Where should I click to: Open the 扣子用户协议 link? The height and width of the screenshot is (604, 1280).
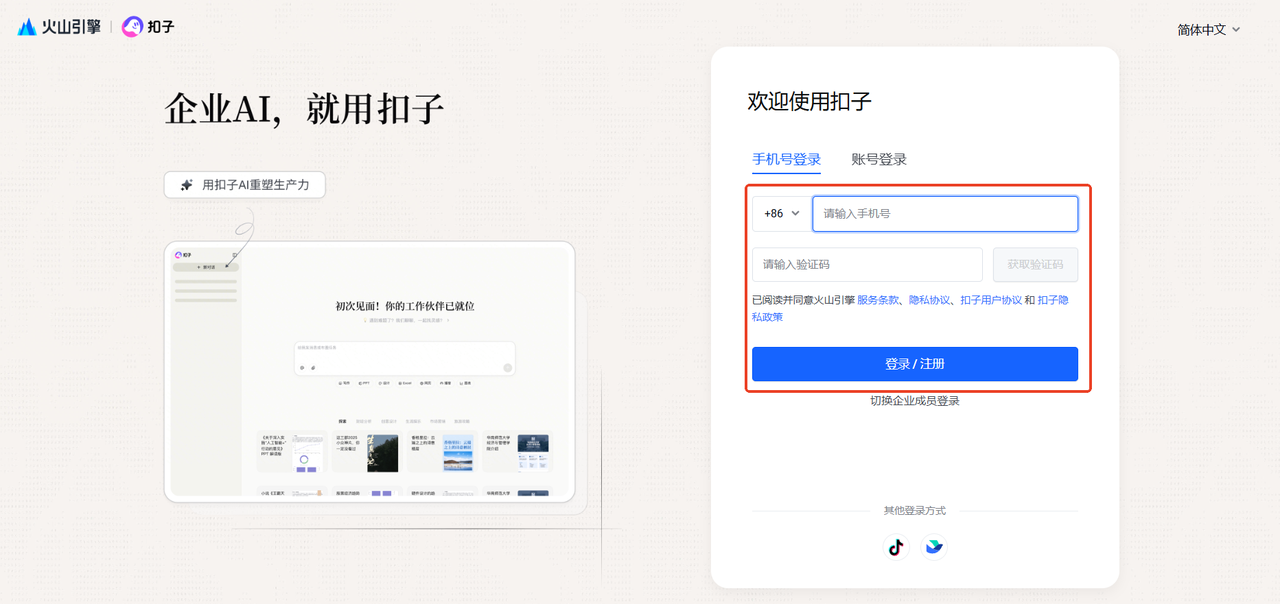tap(990, 299)
